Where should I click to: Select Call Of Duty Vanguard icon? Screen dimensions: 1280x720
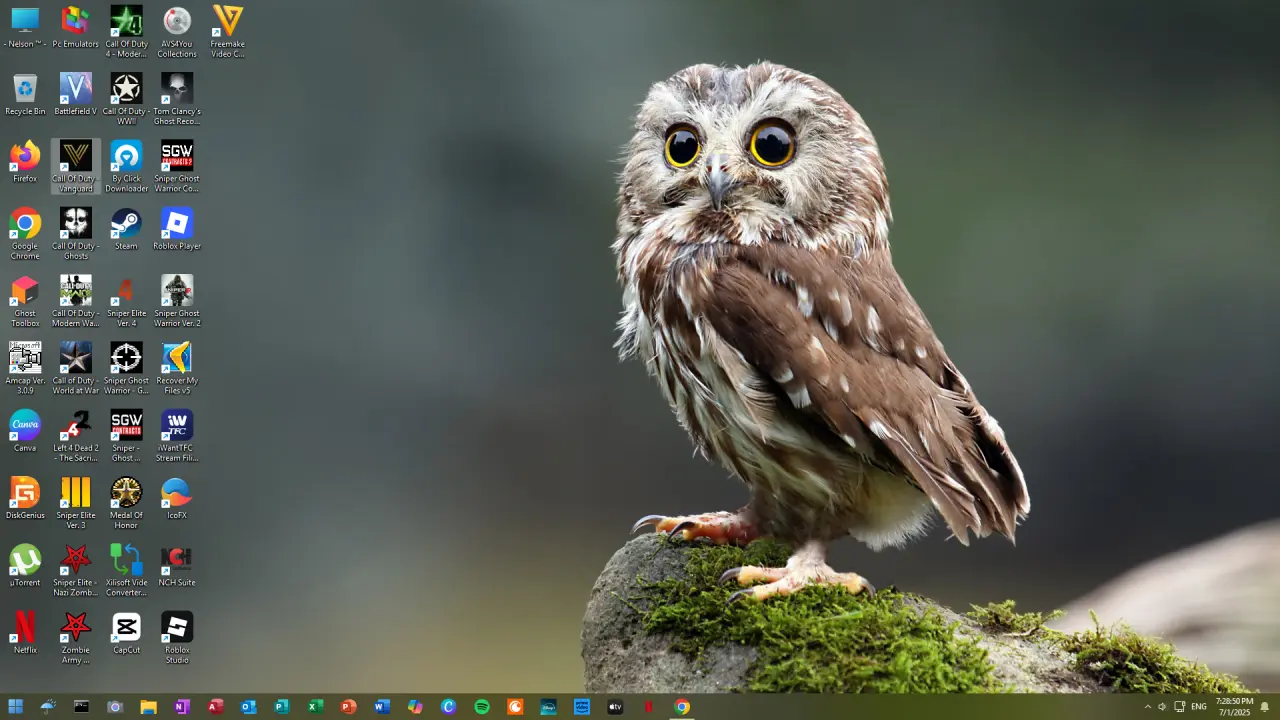point(76,166)
